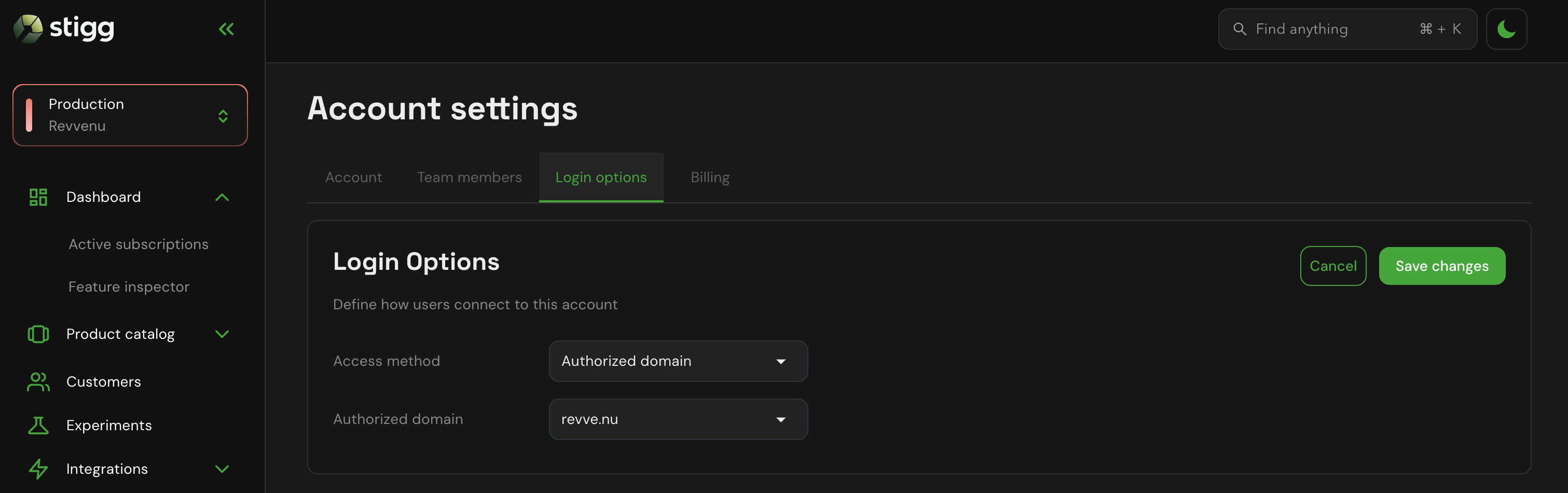The image size is (1568, 493).
Task: Open Active subscriptions in sidebar
Action: [139, 244]
